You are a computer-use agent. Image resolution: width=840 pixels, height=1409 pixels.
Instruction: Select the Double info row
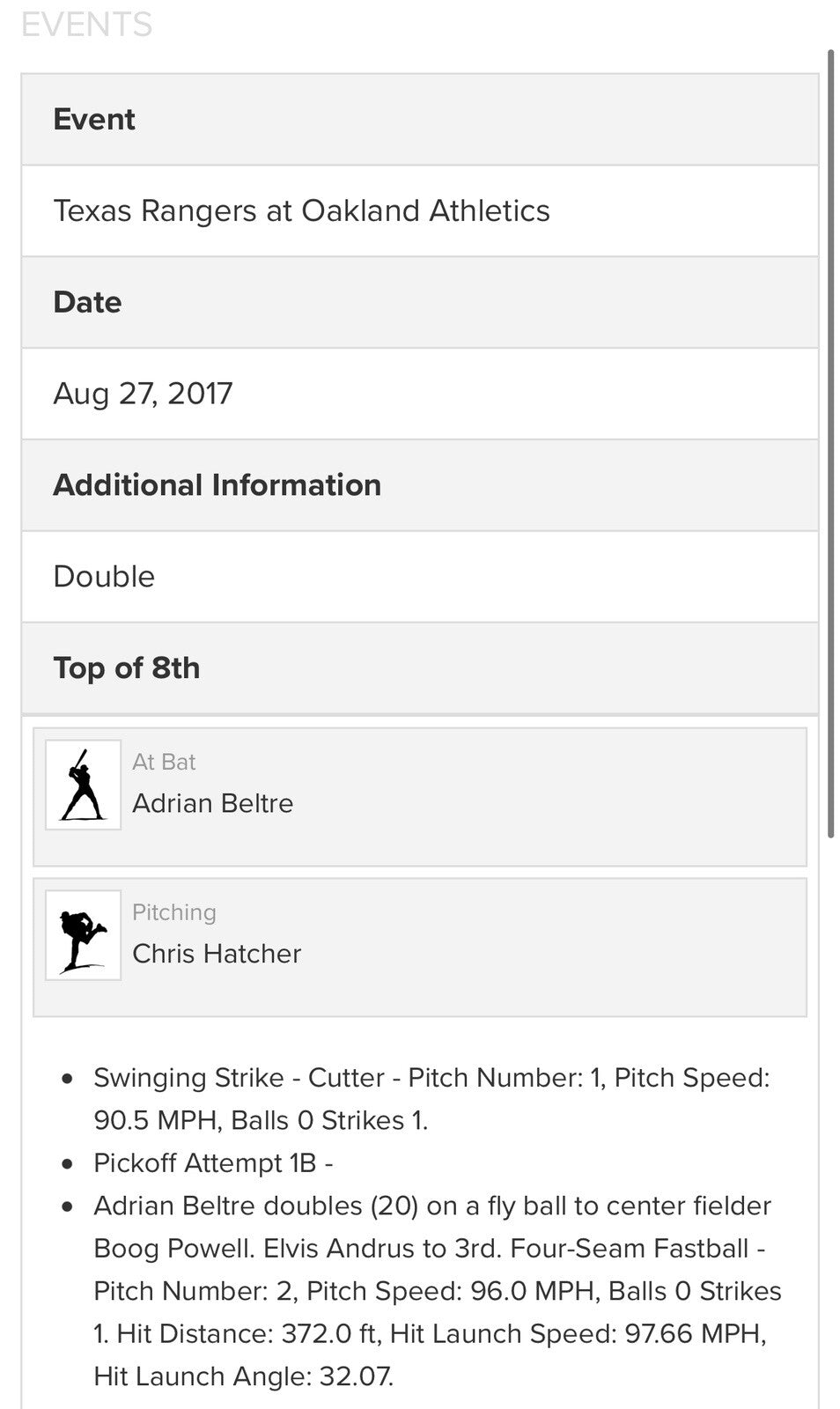point(104,577)
